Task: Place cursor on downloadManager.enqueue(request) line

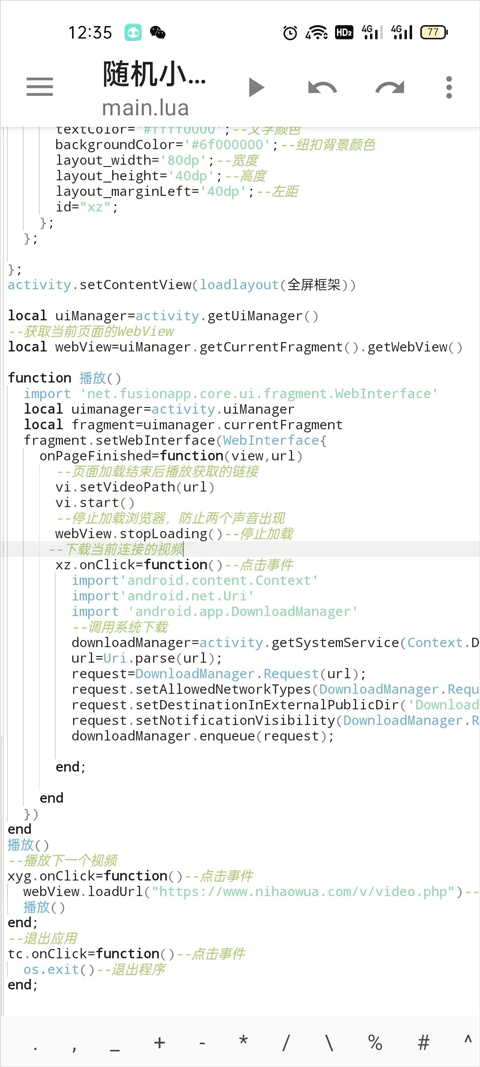Action: coord(203,736)
